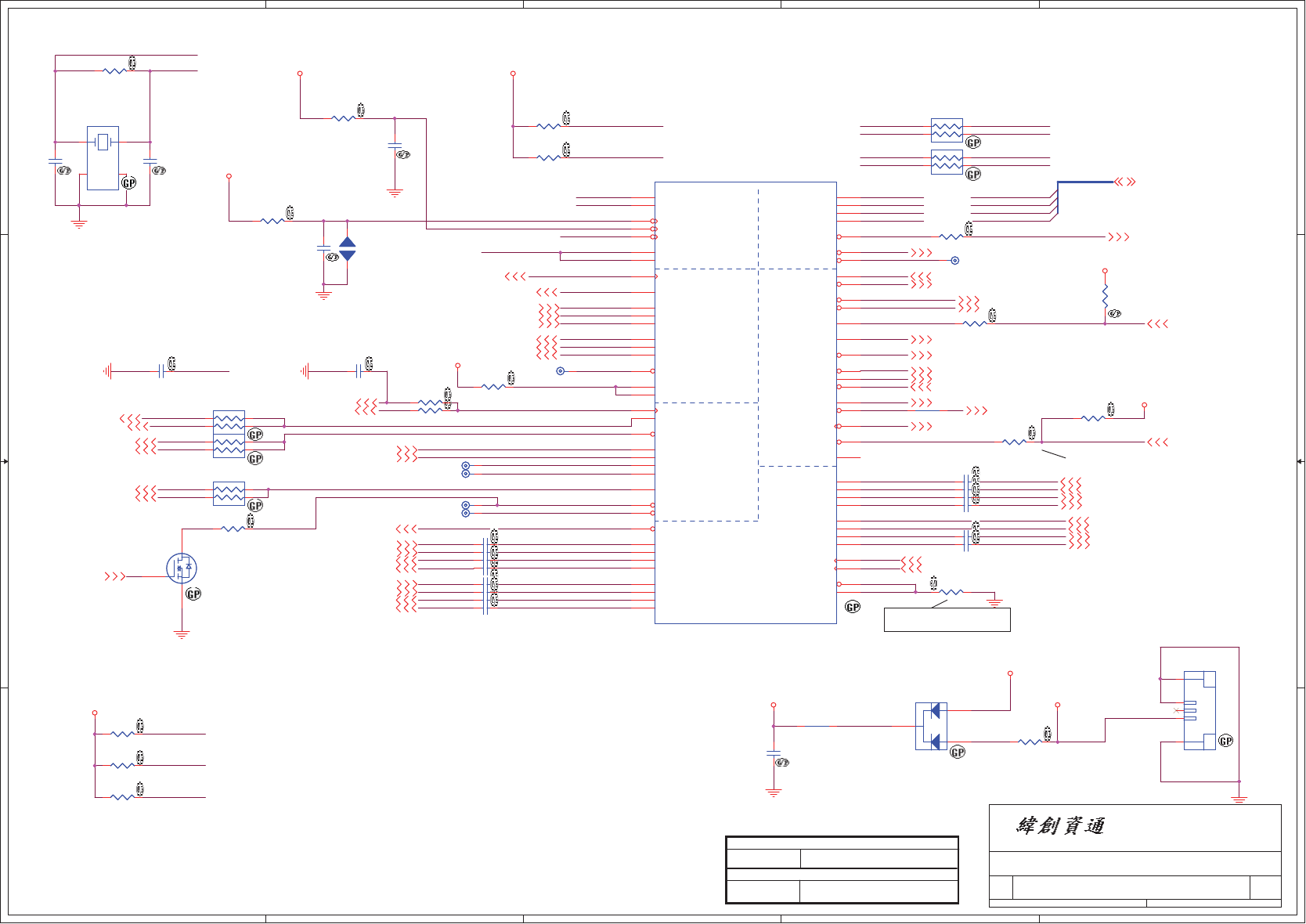Select the MOSFET transistor symbol
Image resolution: width=1306 pixels, height=924 pixels.
coord(182,568)
